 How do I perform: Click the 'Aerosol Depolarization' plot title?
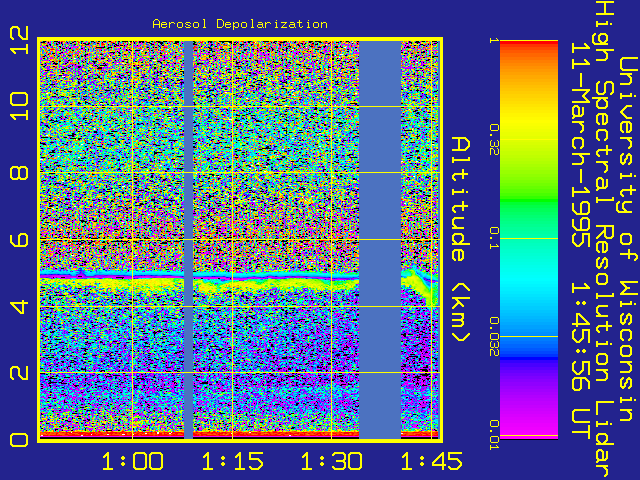(x=240, y=24)
